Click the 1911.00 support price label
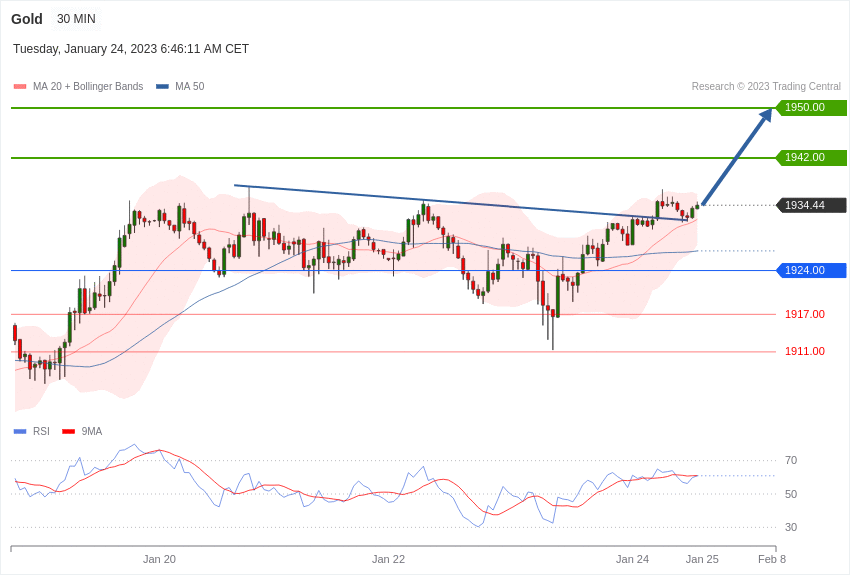 click(804, 351)
